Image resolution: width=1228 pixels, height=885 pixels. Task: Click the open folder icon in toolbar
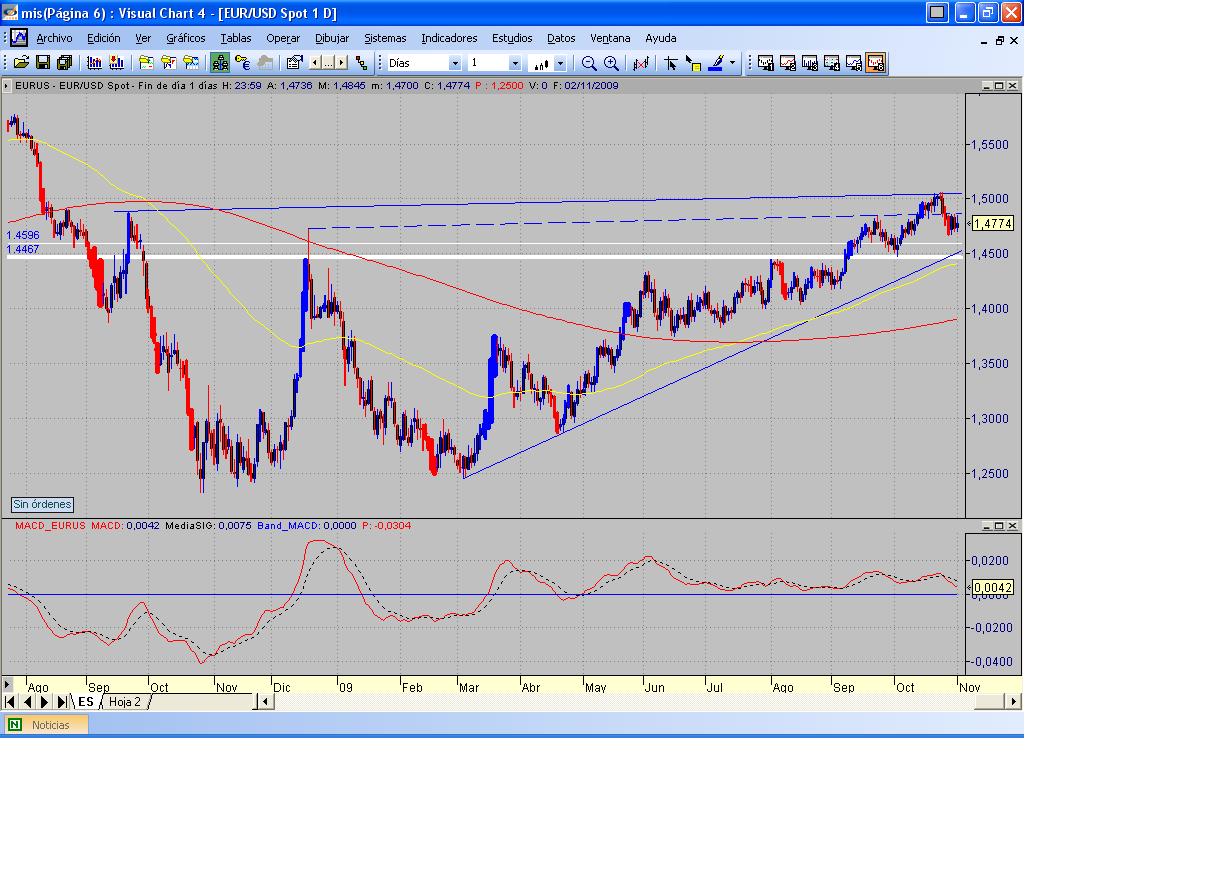(x=21, y=63)
